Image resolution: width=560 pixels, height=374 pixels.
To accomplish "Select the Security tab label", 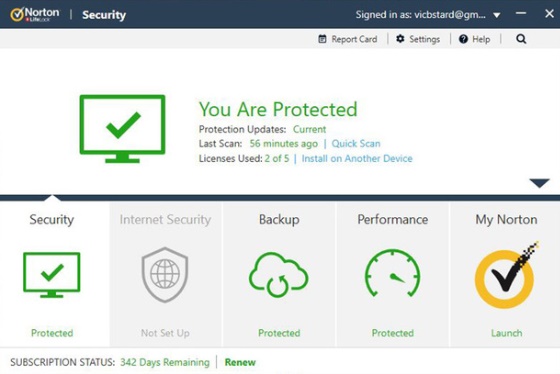I will [x=52, y=219].
